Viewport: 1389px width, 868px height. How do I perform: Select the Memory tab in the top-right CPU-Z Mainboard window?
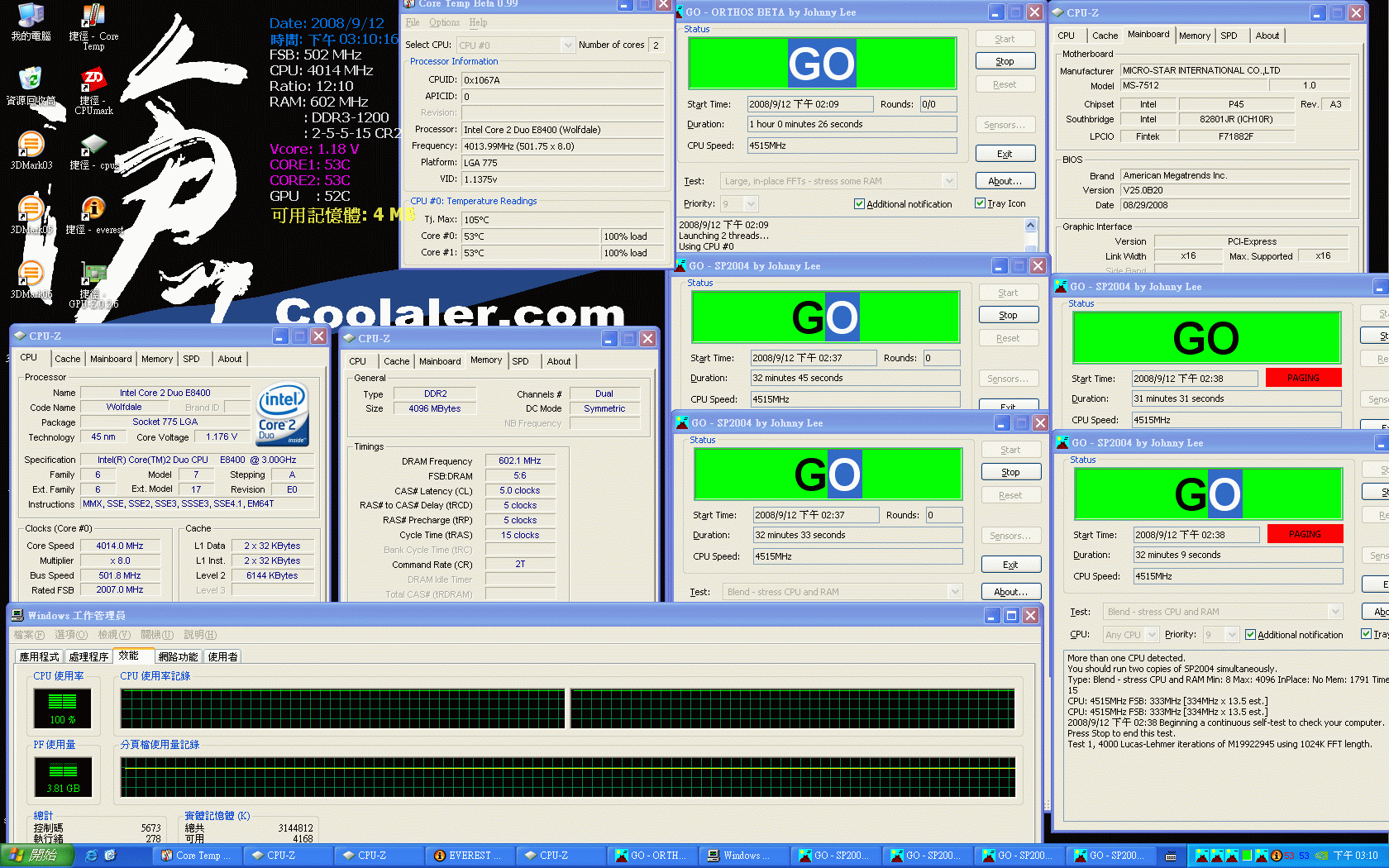(x=1195, y=36)
